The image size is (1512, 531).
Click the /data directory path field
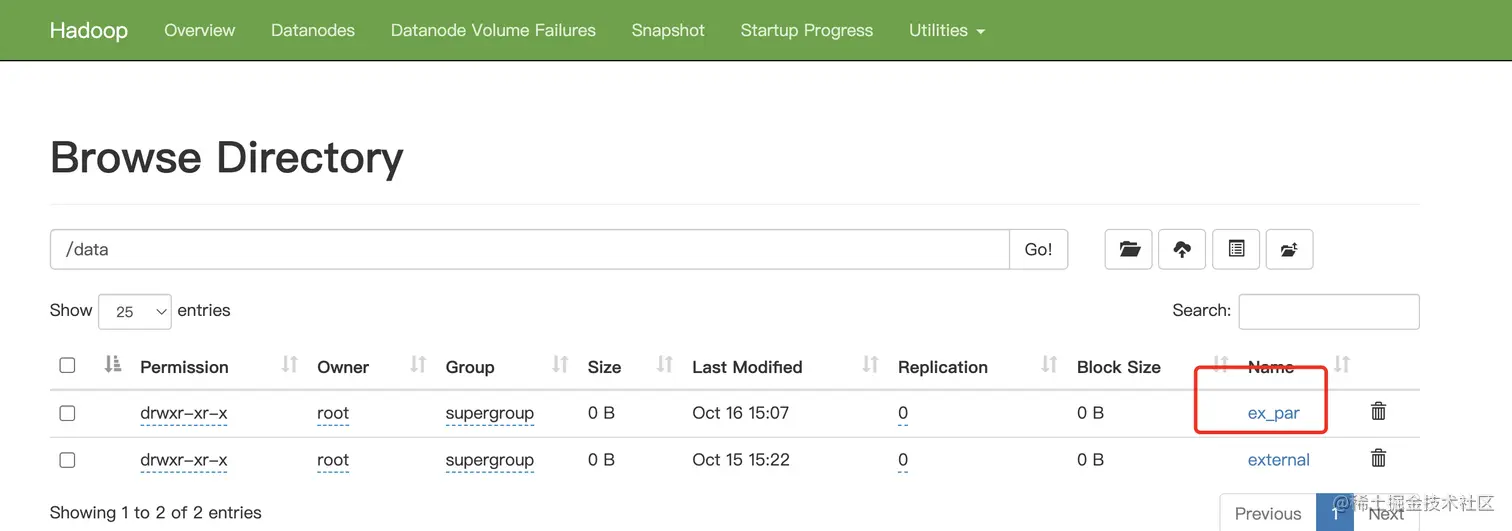[529, 249]
